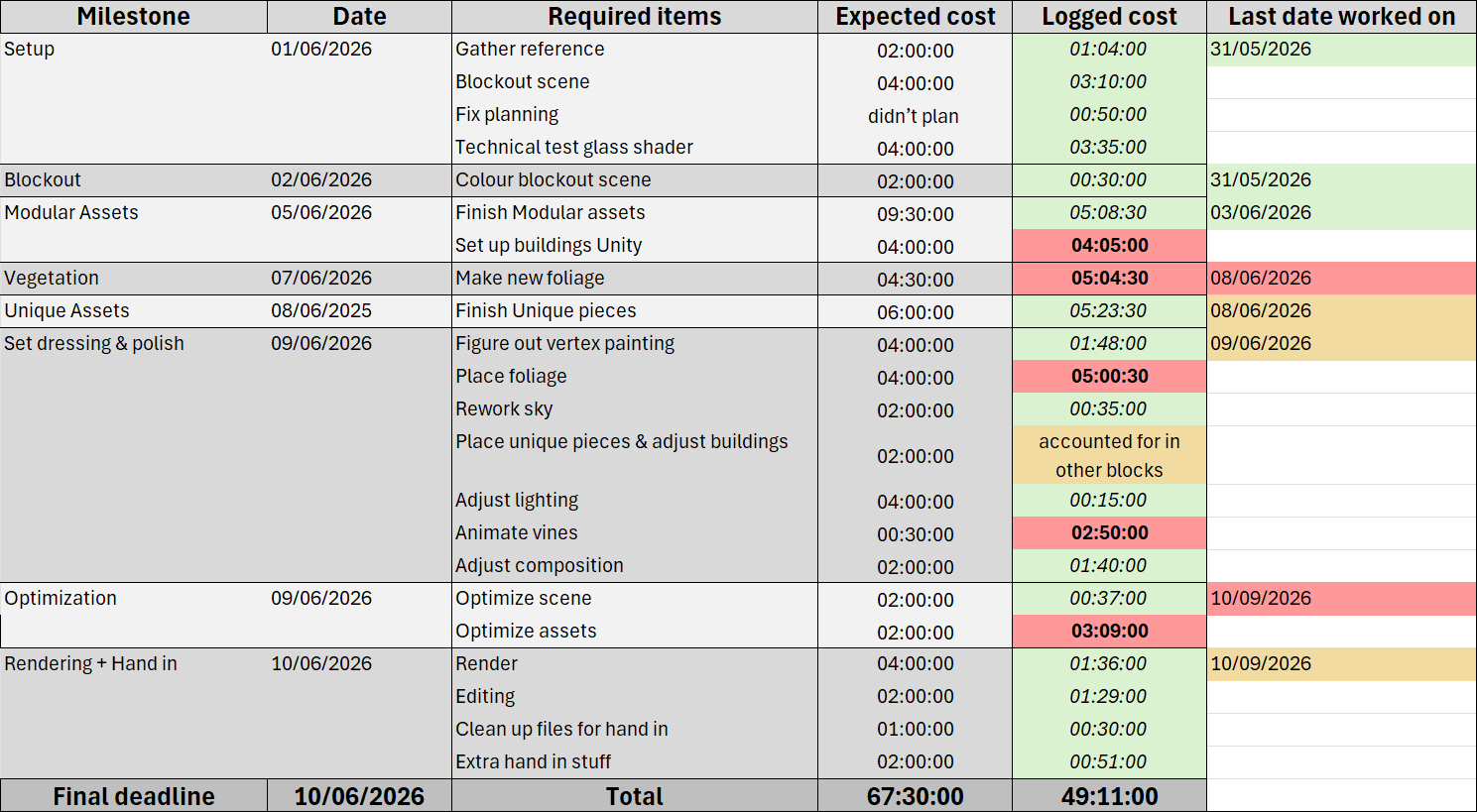Click the Technical test glass shader cell
The width and height of the screenshot is (1477, 812).
[x=635, y=148]
